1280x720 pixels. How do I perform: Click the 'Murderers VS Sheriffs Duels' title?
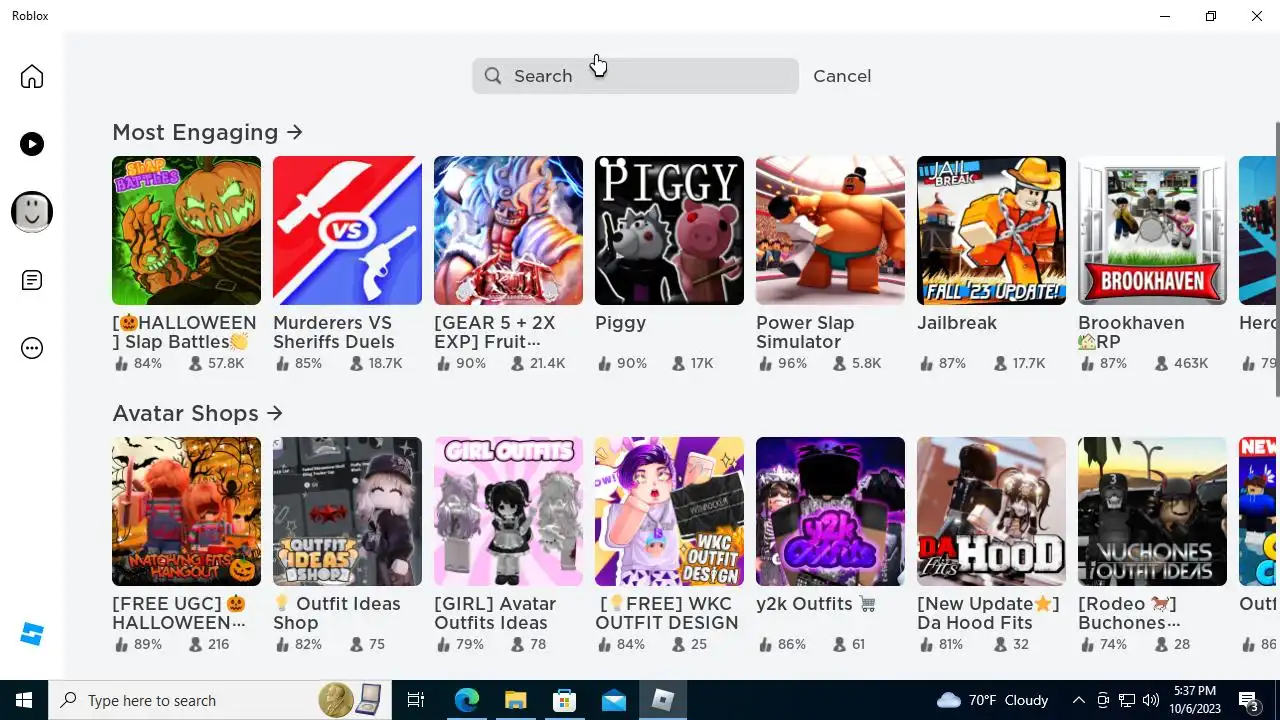point(333,332)
